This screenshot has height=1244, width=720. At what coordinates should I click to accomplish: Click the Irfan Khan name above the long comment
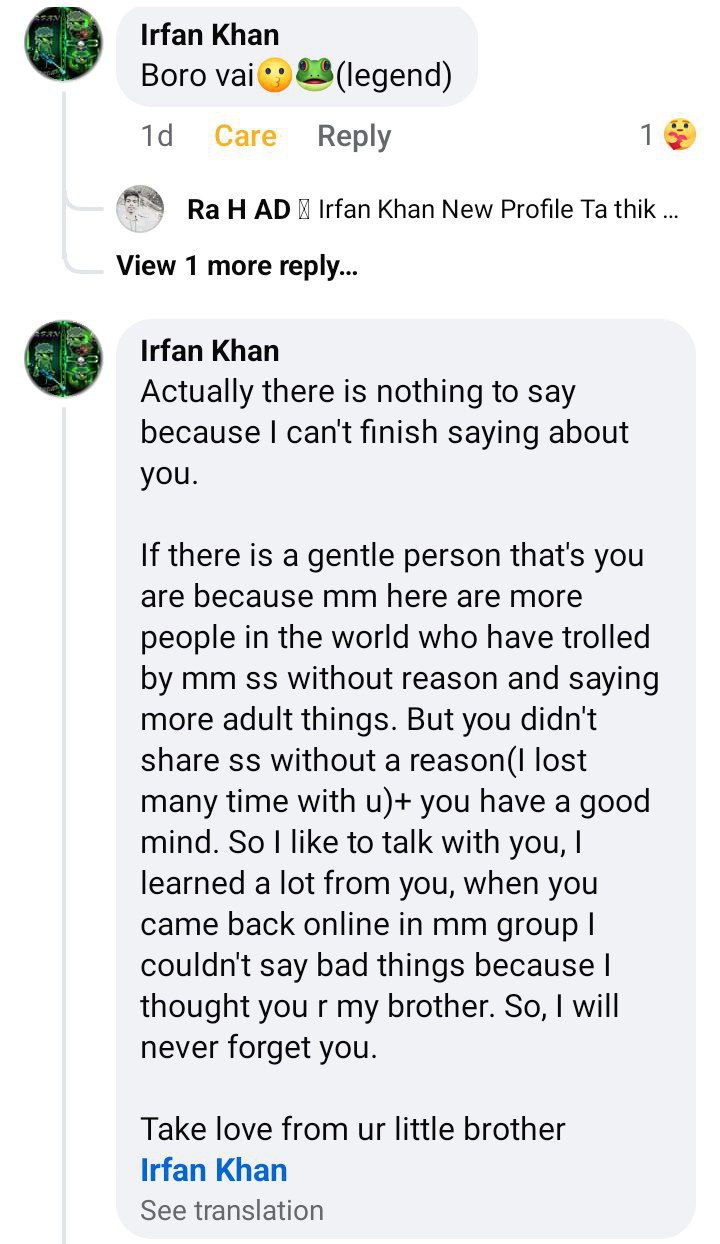tap(210, 351)
